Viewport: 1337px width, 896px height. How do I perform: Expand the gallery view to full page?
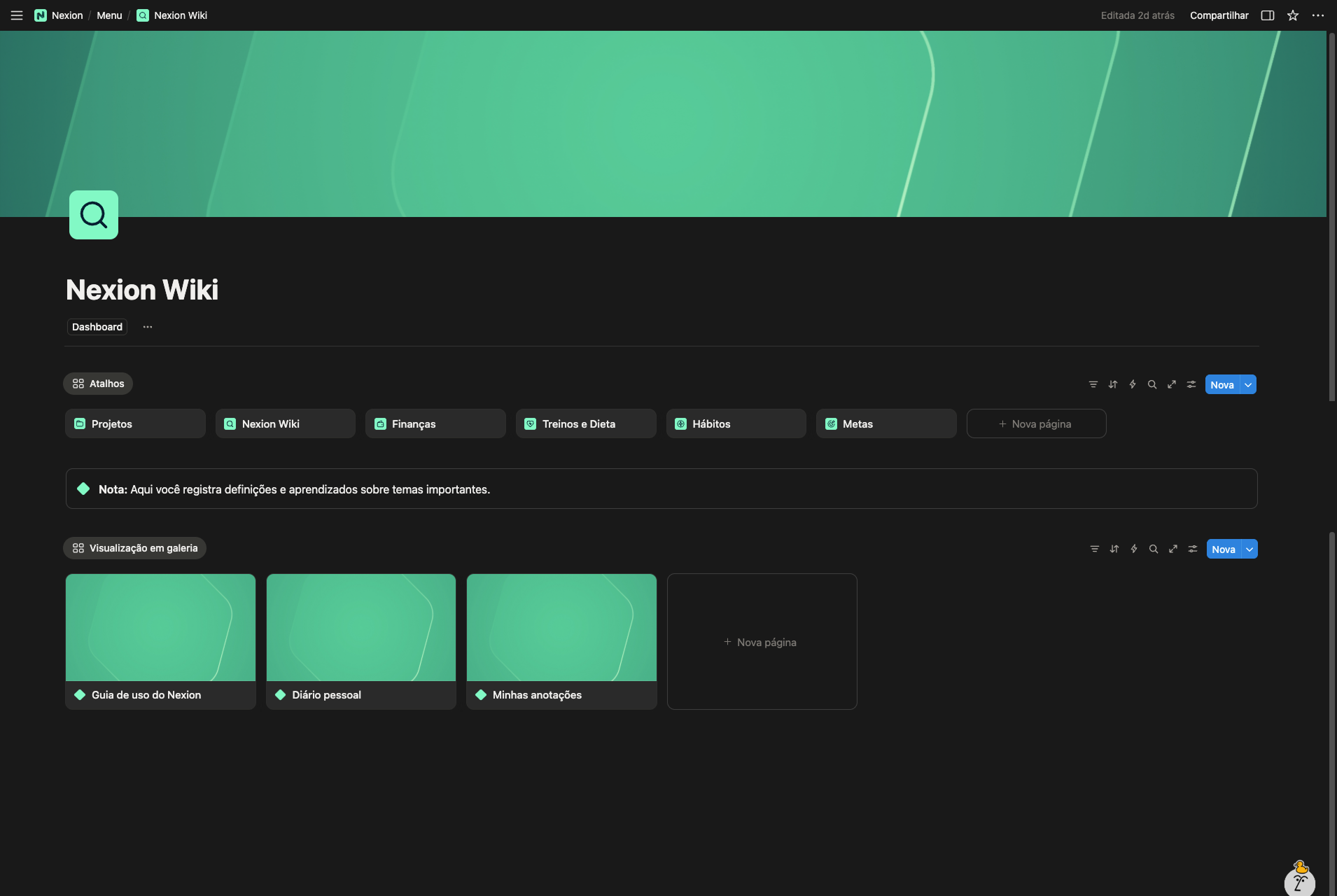1173,549
